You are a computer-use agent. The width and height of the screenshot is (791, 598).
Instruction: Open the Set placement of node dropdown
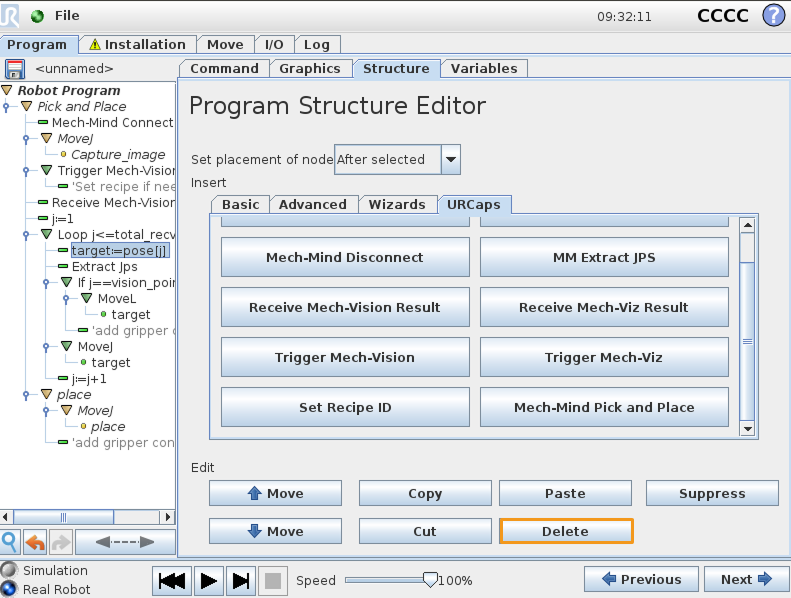451,159
